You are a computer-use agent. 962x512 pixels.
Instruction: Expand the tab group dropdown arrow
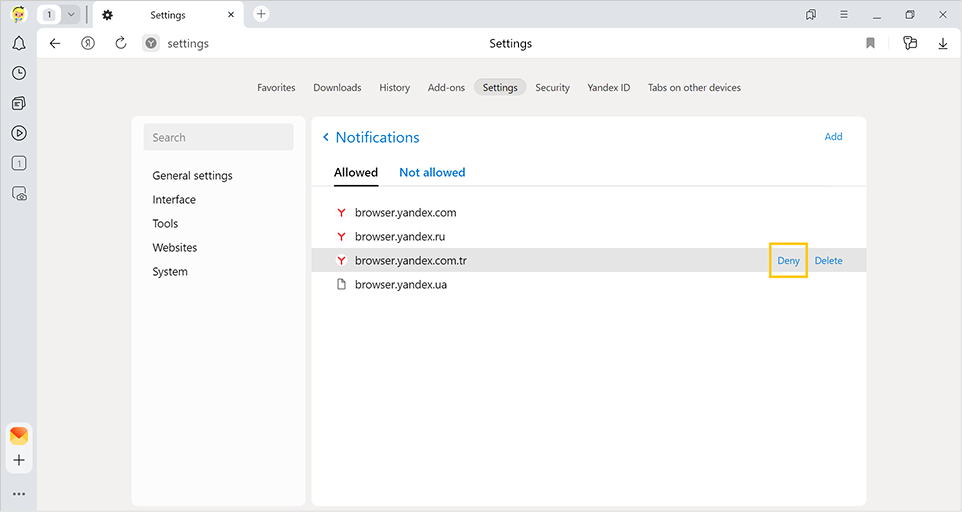72,15
